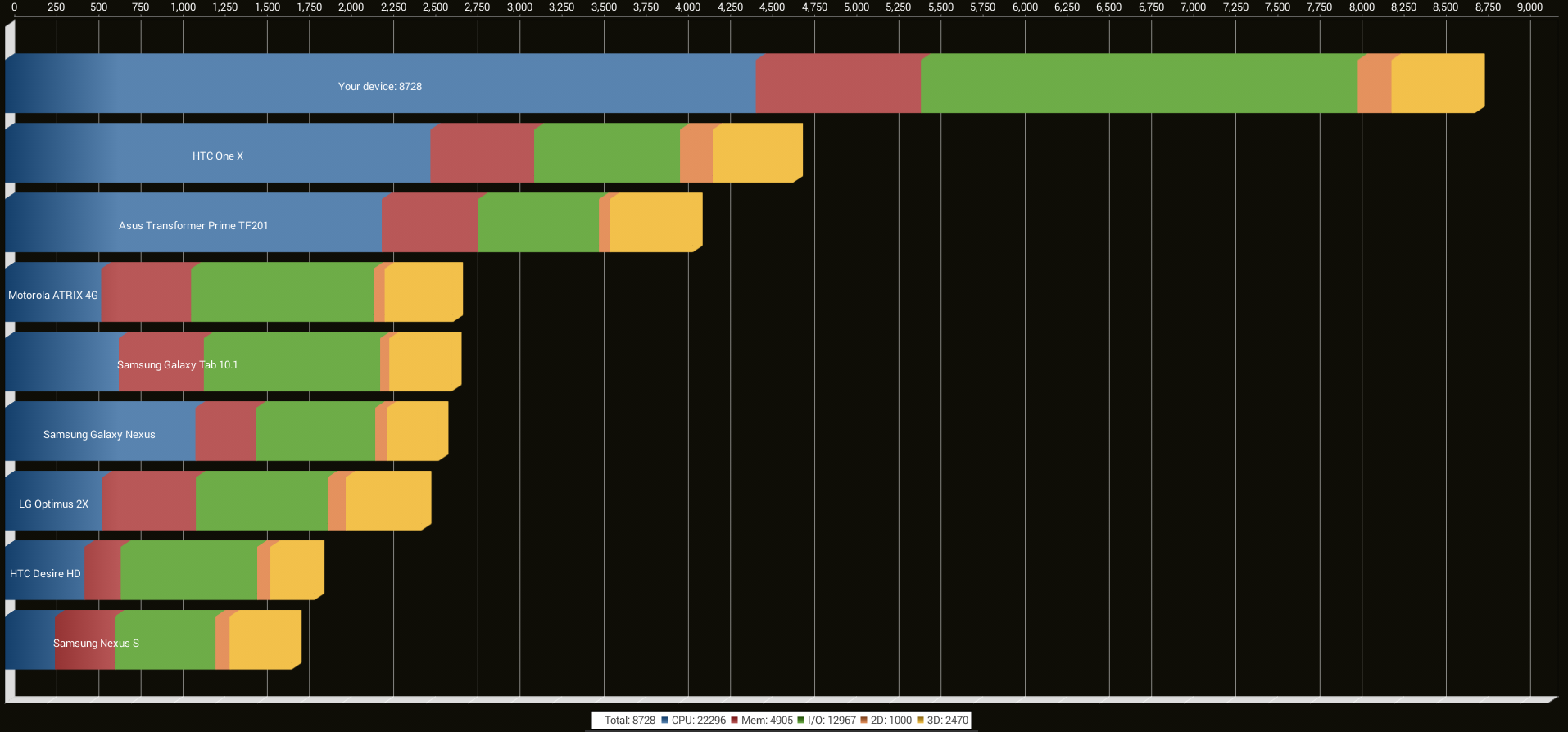Click the yellow segment of the HTC One X bar

(x=758, y=153)
